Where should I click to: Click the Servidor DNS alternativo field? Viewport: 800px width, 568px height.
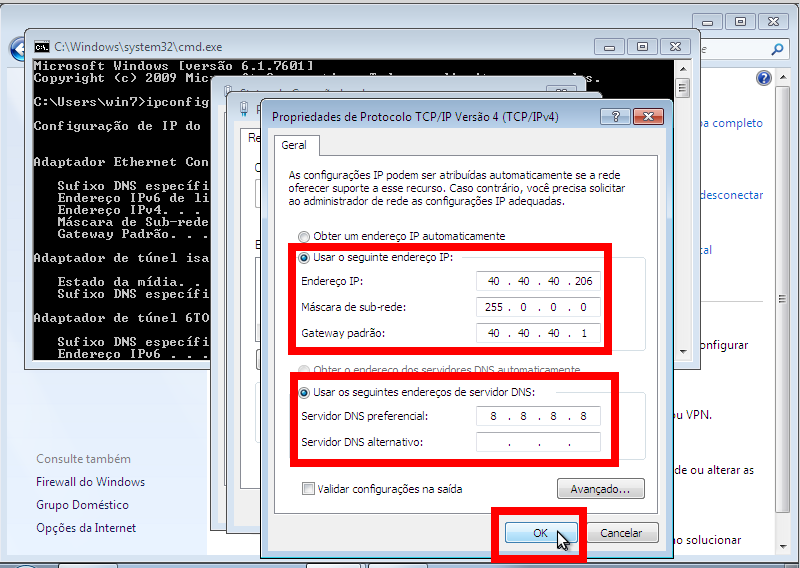(x=538, y=442)
